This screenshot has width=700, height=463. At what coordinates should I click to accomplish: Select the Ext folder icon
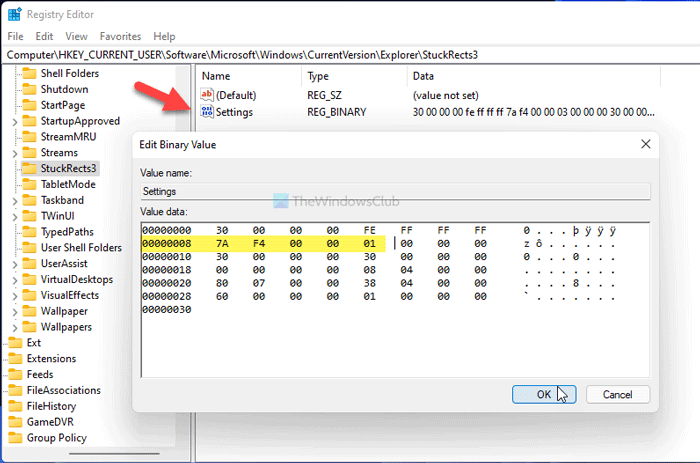(15, 343)
